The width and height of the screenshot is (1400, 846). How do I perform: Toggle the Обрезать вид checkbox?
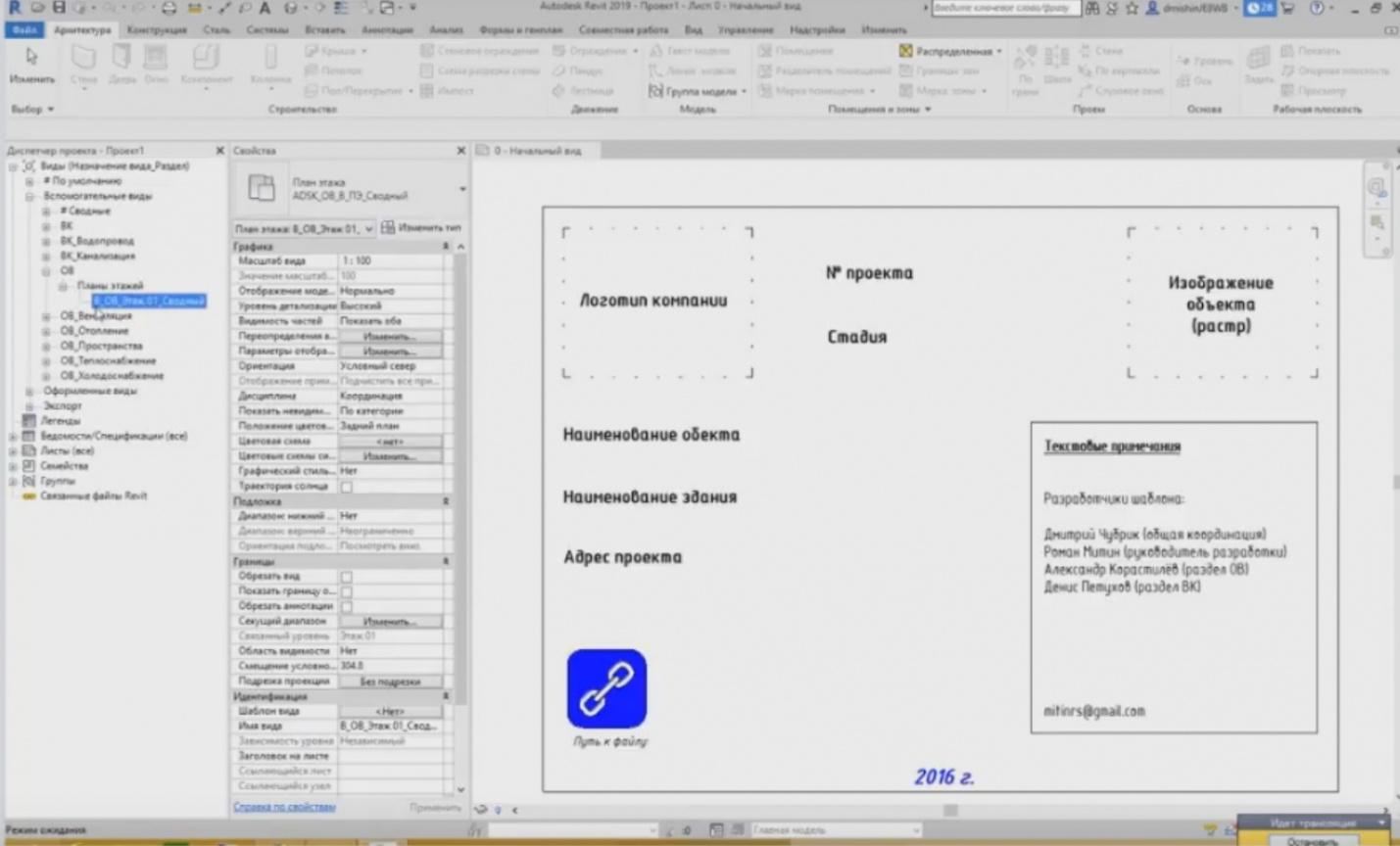[346, 577]
